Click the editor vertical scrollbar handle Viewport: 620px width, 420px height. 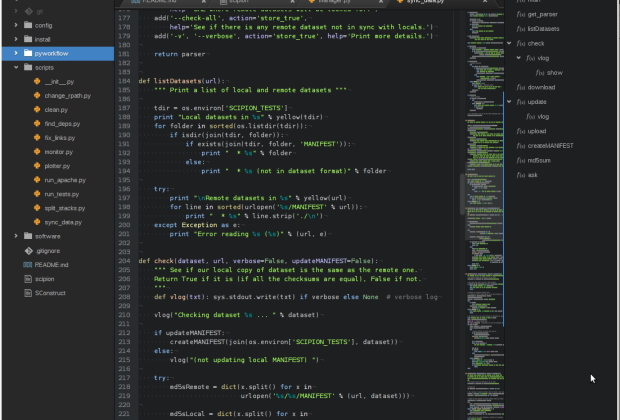click(x=462, y=194)
